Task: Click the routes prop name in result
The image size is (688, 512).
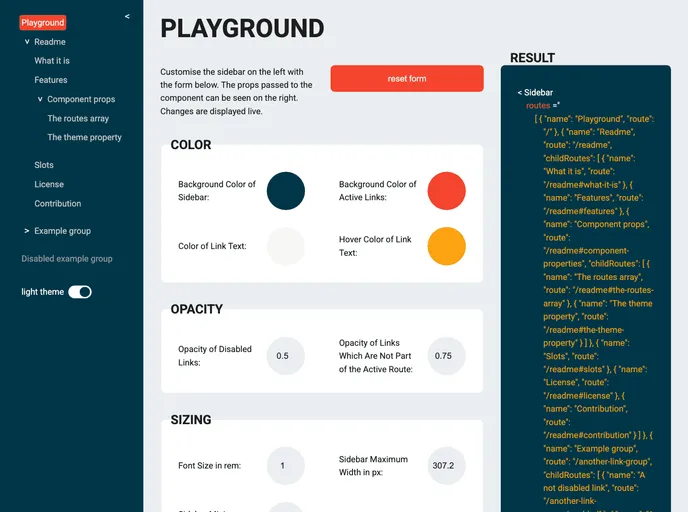Action: click(x=538, y=105)
